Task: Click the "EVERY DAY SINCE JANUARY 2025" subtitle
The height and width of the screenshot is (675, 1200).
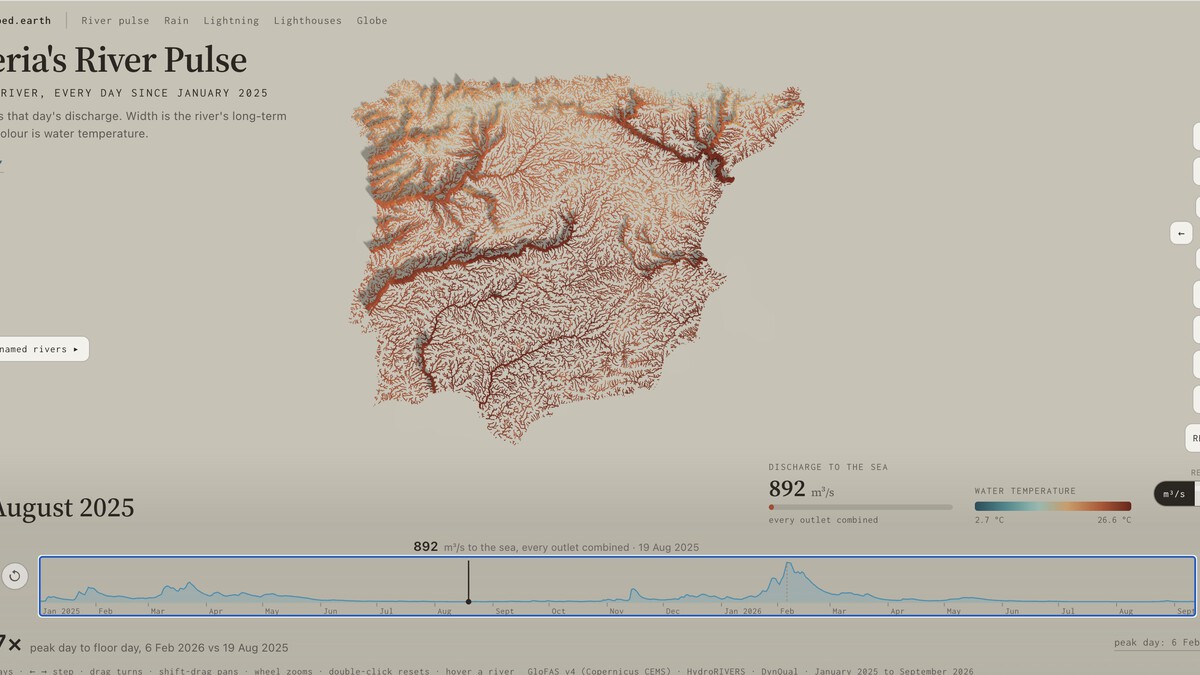Action: pyautogui.click(x=159, y=93)
